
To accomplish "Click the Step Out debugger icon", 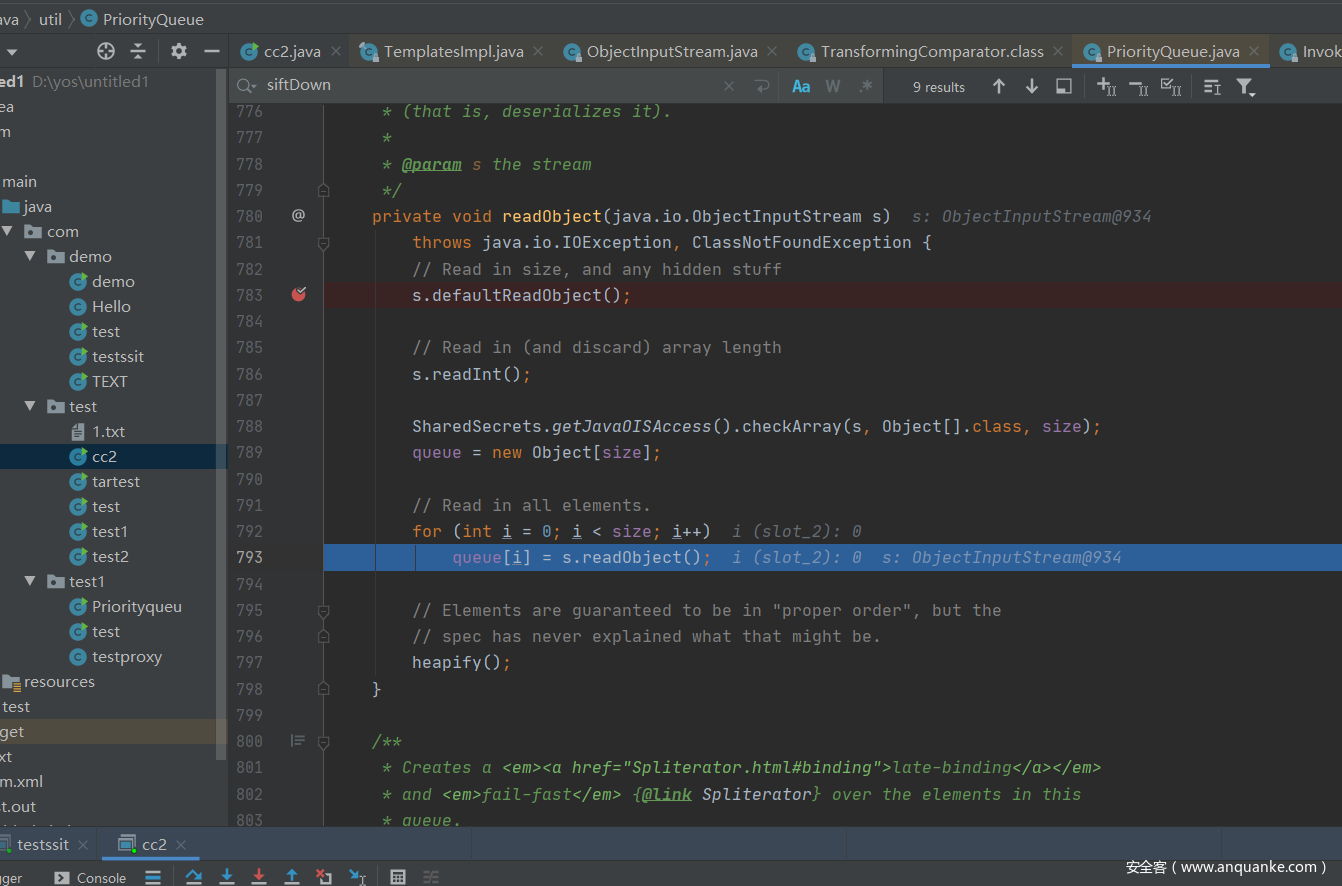I will 292,877.
